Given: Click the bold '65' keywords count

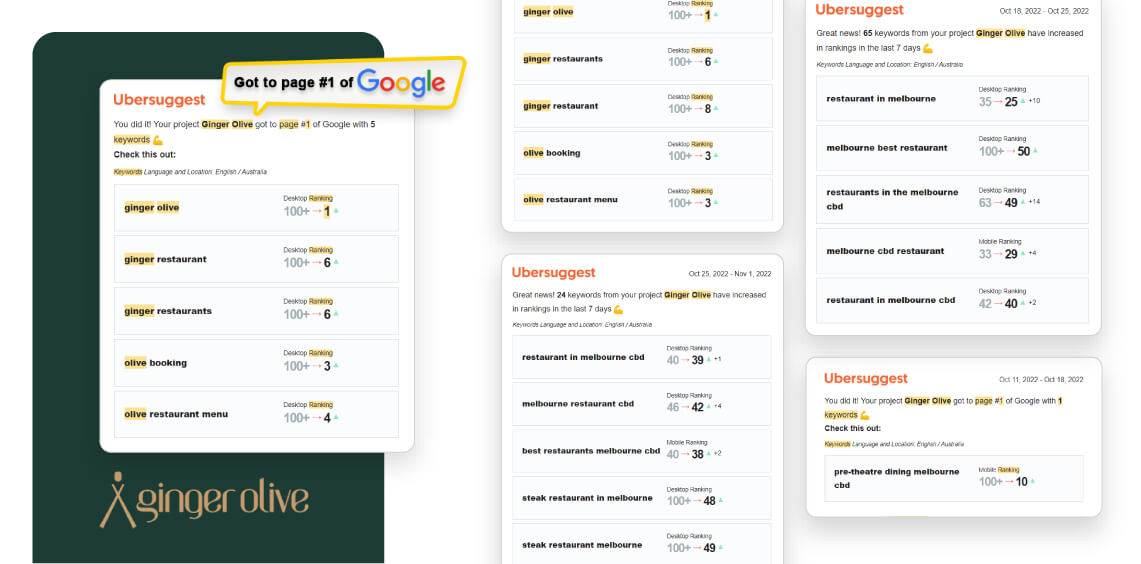Looking at the screenshot, I should pyautogui.click(x=867, y=33).
